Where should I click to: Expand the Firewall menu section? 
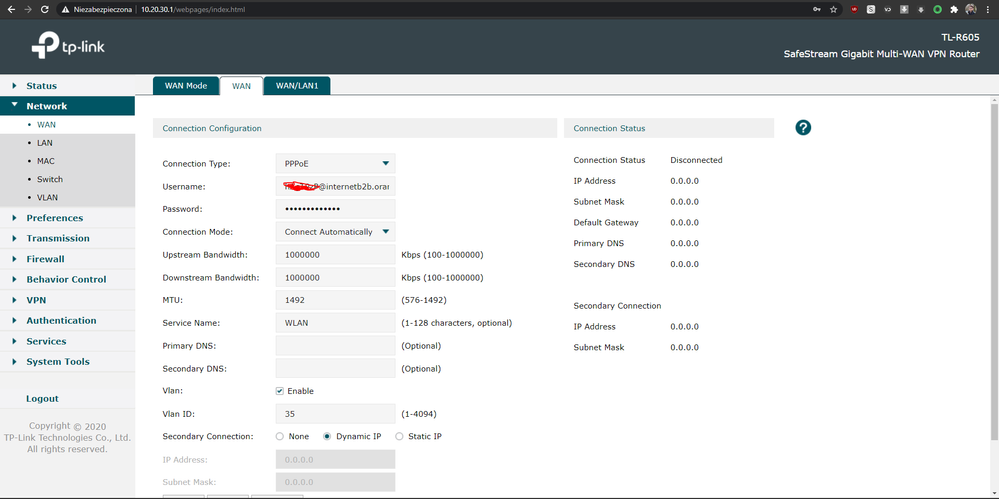click(x=45, y=259)
